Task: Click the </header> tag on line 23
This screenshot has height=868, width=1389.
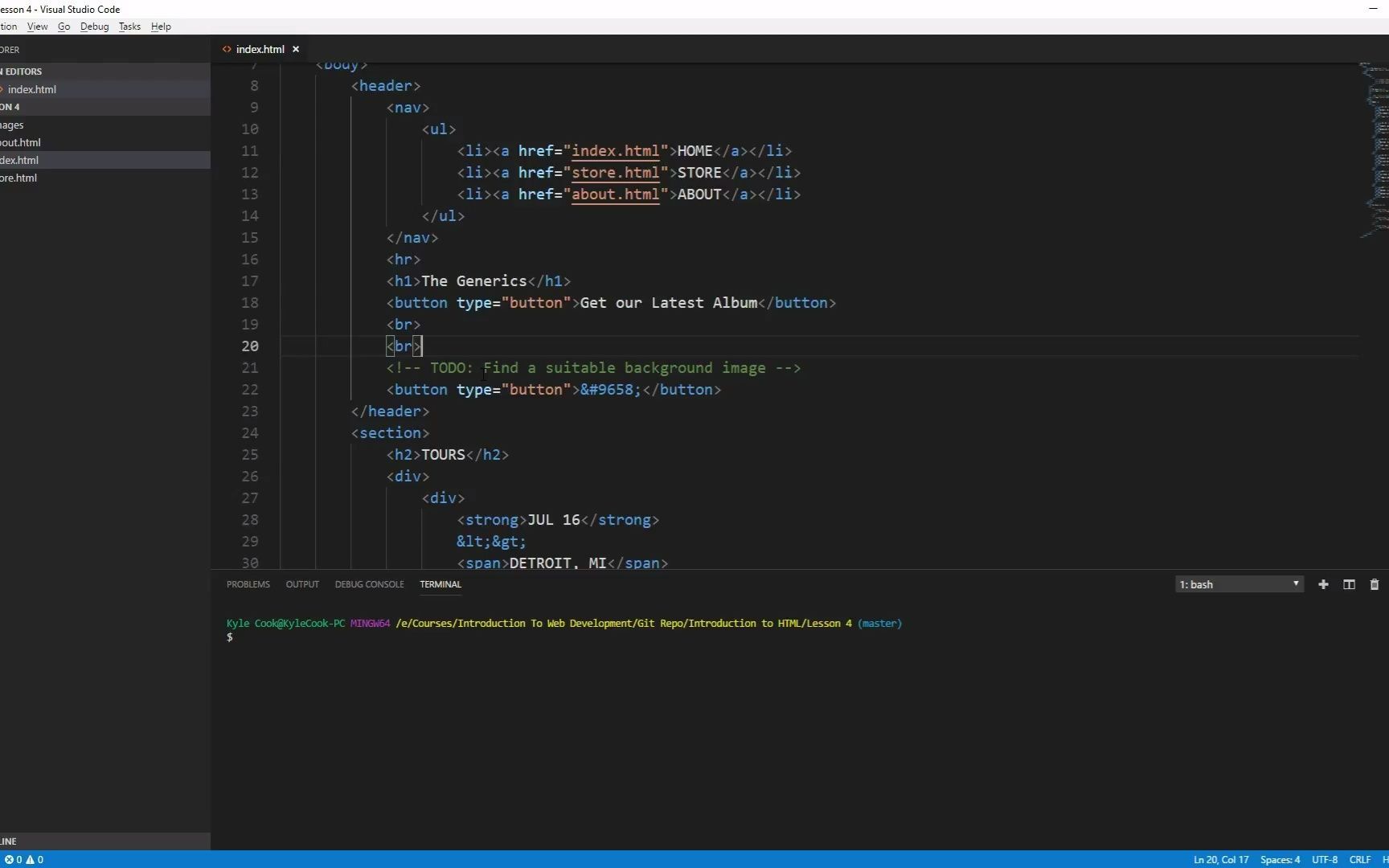Action: [390, 411]
